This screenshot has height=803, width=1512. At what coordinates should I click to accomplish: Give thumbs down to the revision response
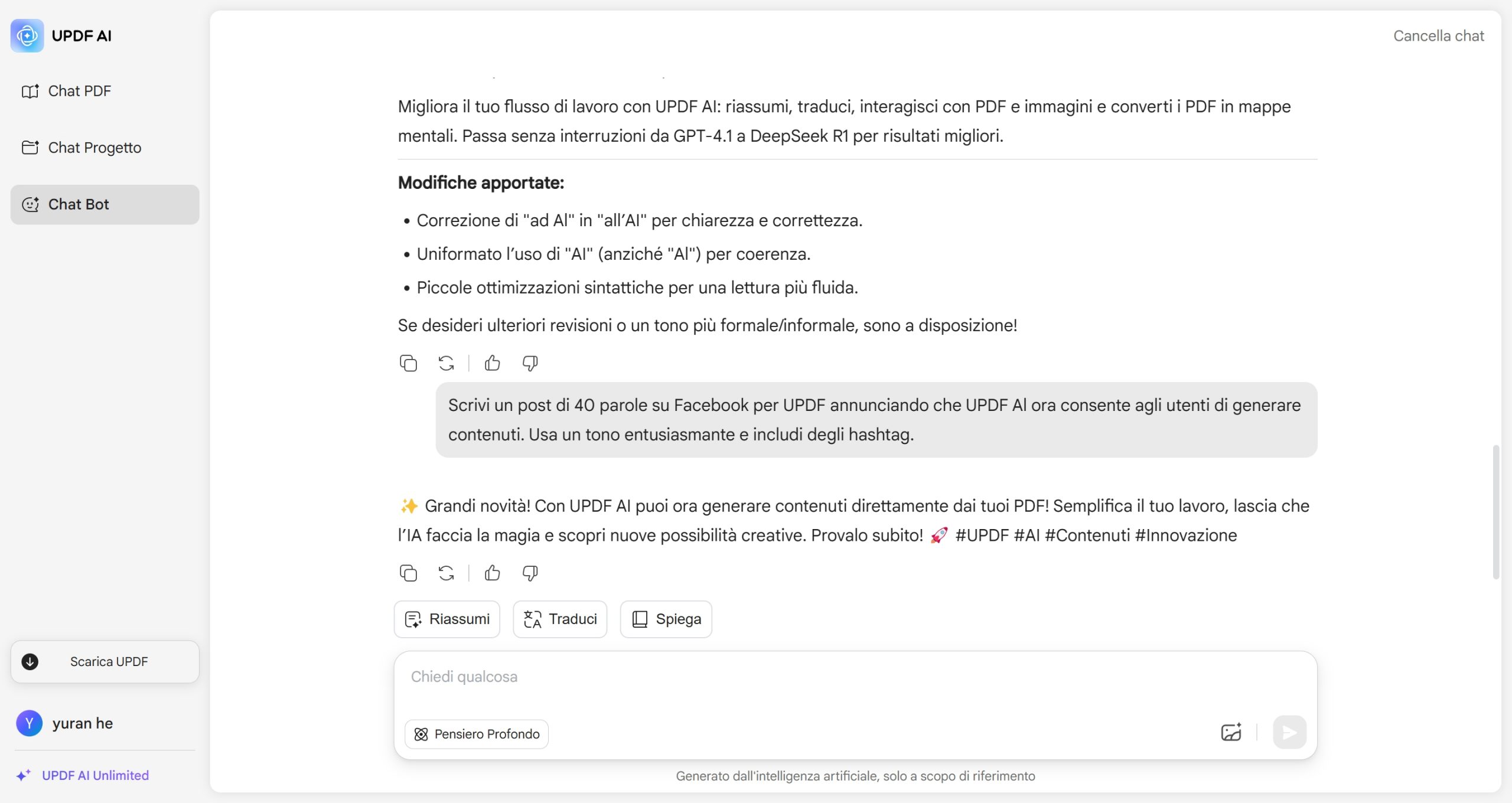click(530, 363)
